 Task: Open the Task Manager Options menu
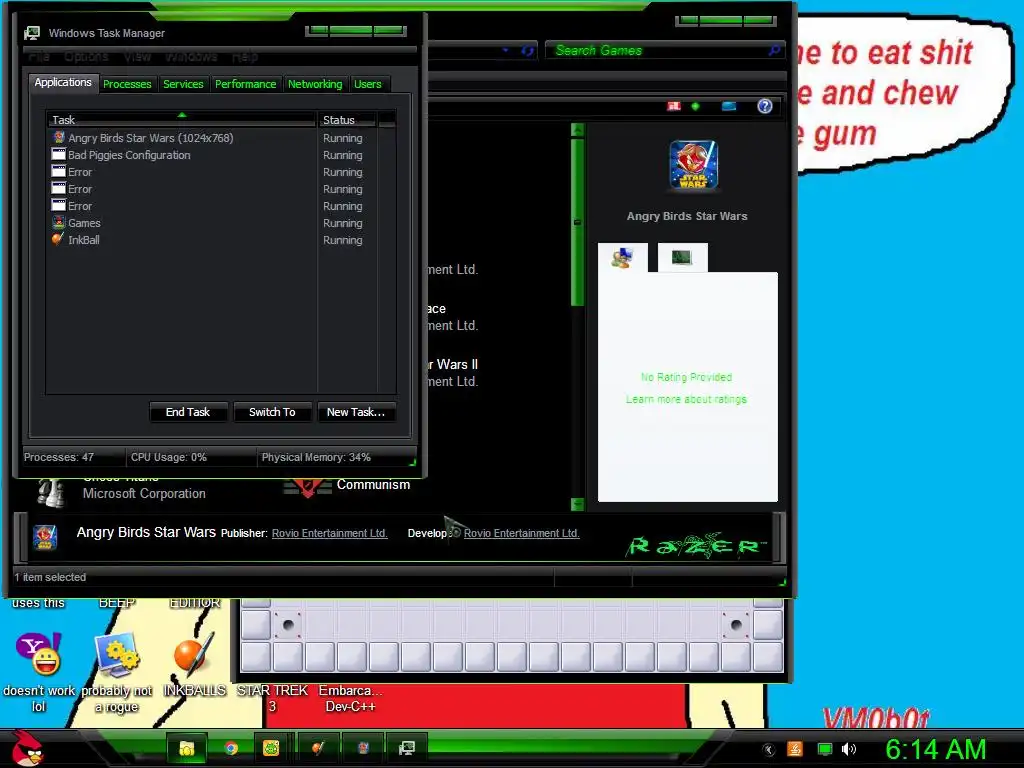click(x=86, y=57)
